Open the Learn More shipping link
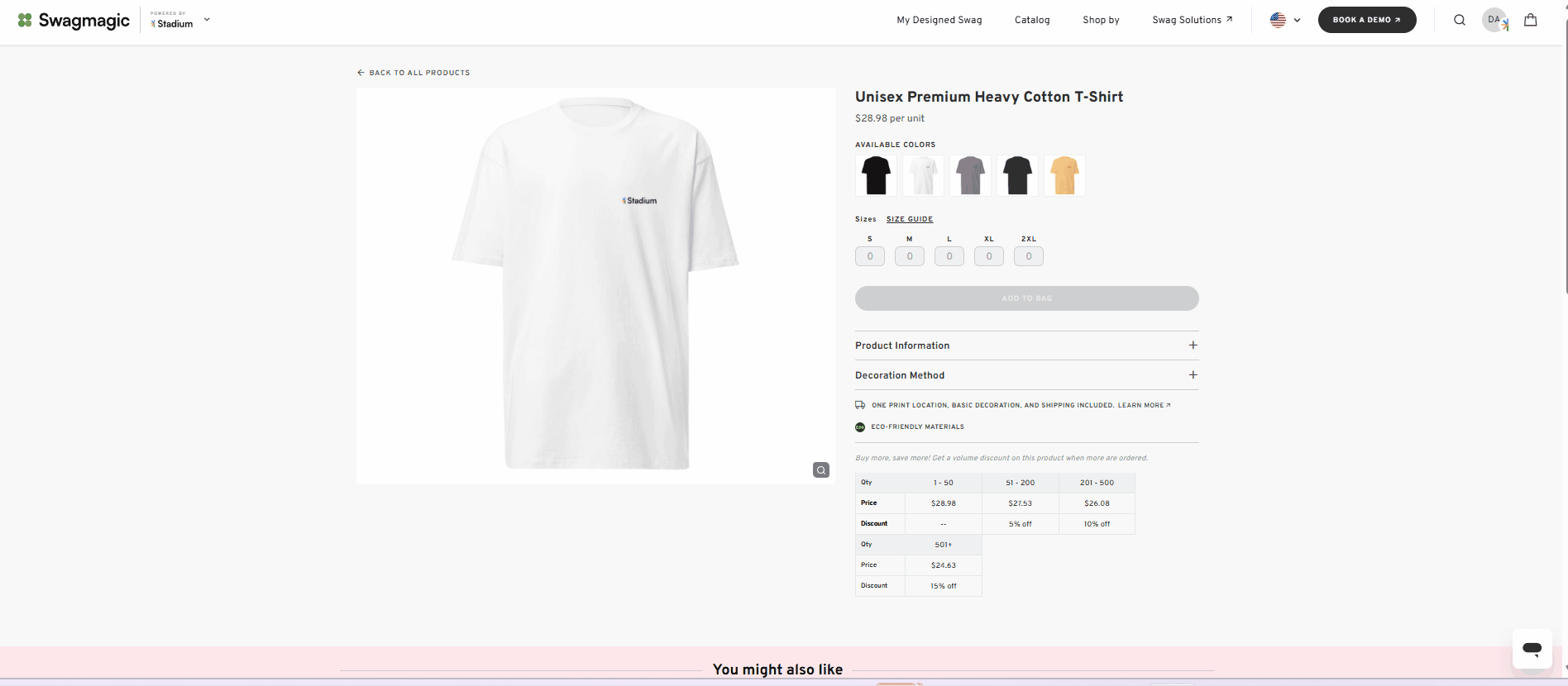Viewport: 1568px width, 686px height. pyautogui.click(x=1145, y=405)
